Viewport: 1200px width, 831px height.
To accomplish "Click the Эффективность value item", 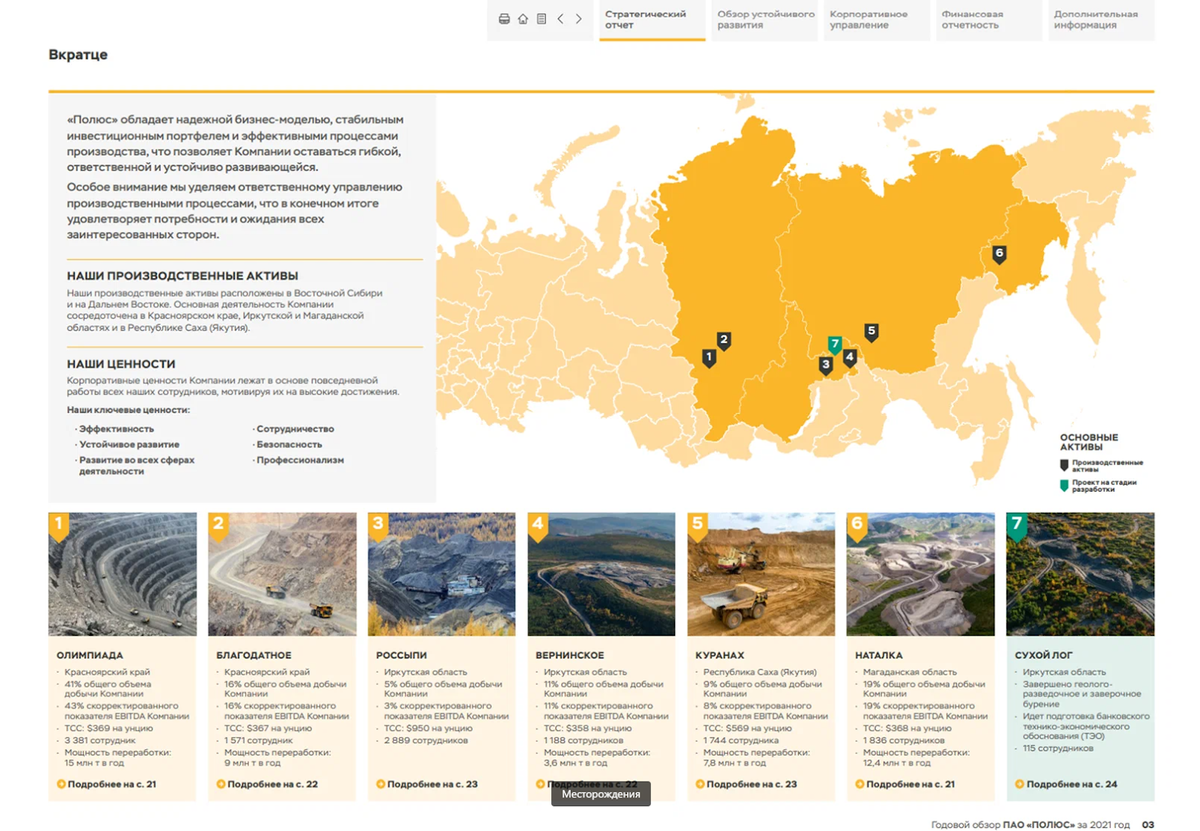I will tap(116, 429).
